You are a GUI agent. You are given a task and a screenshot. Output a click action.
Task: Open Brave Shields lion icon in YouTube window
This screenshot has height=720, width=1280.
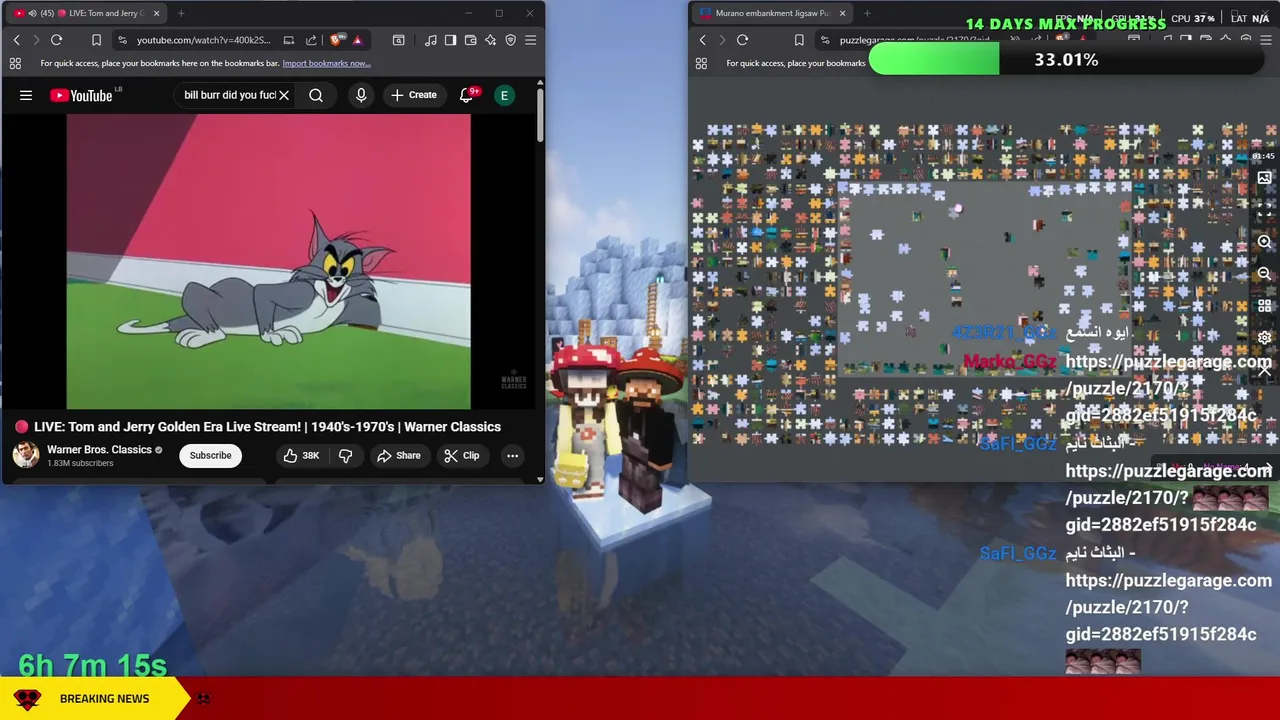[336, 40]
